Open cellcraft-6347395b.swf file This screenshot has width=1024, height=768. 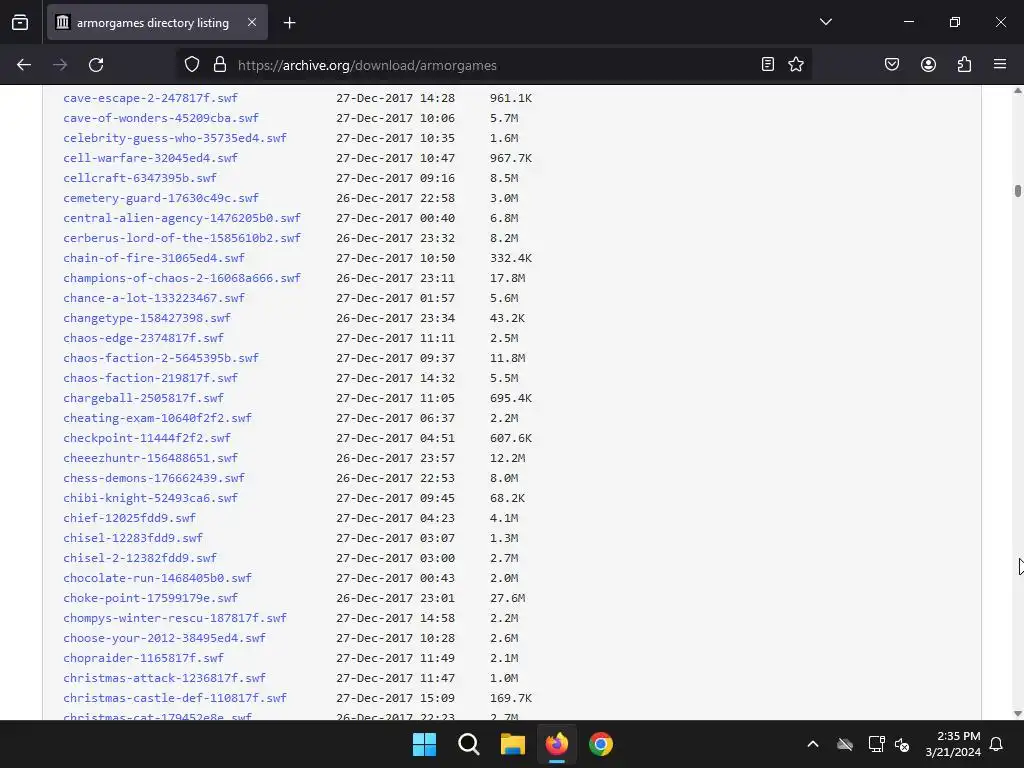pyautogui.click(x=140, y=178)
